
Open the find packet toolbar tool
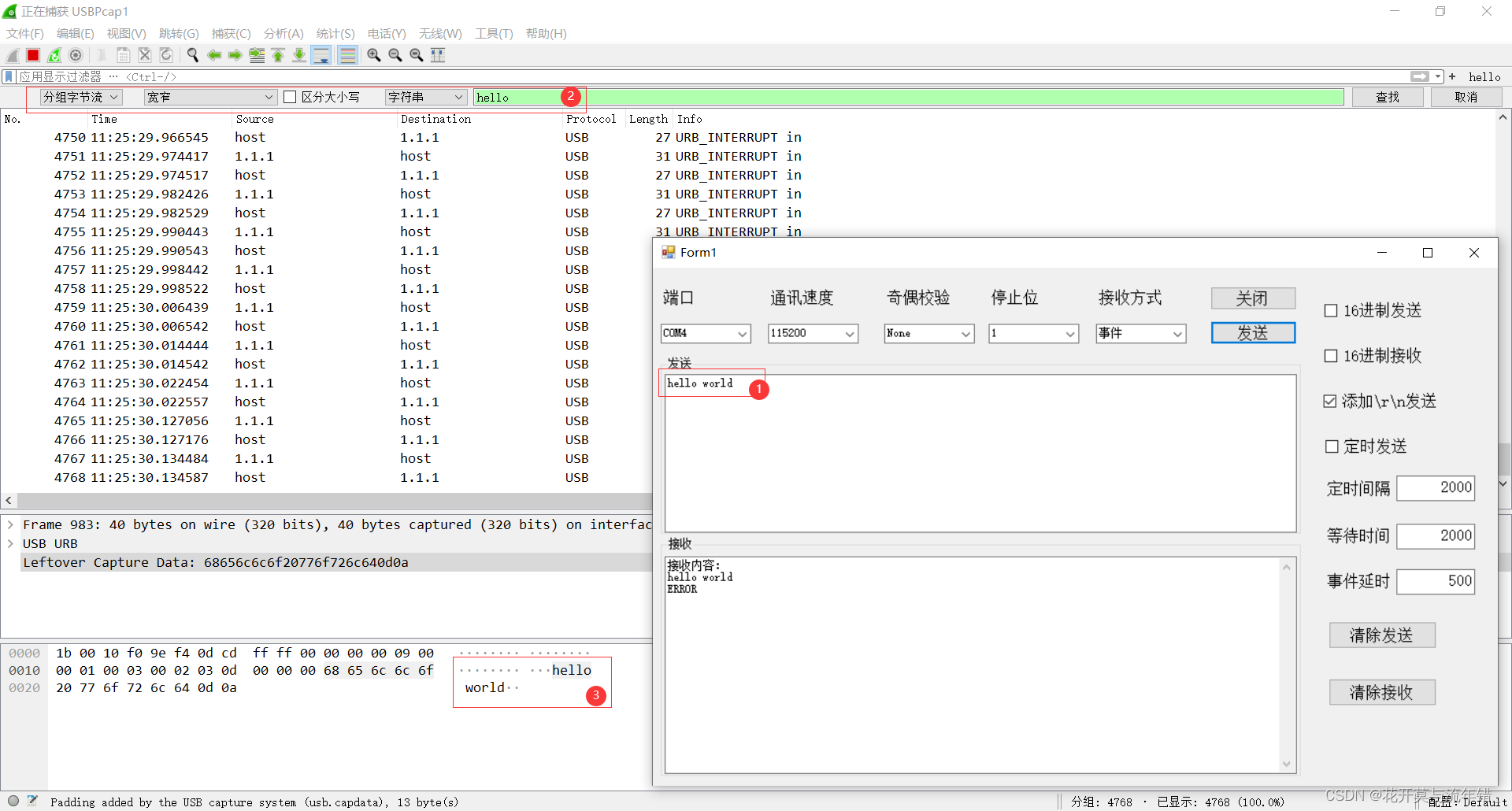point(192,54)
